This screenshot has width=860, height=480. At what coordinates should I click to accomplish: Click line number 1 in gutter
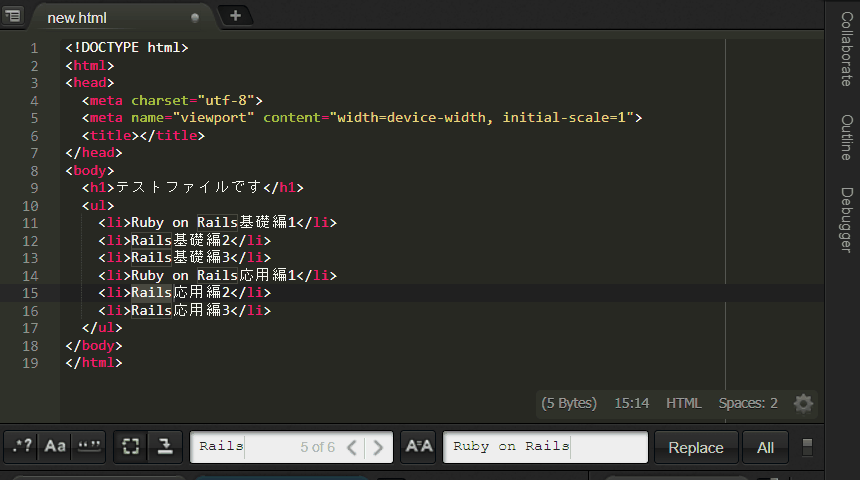[34, 48]
